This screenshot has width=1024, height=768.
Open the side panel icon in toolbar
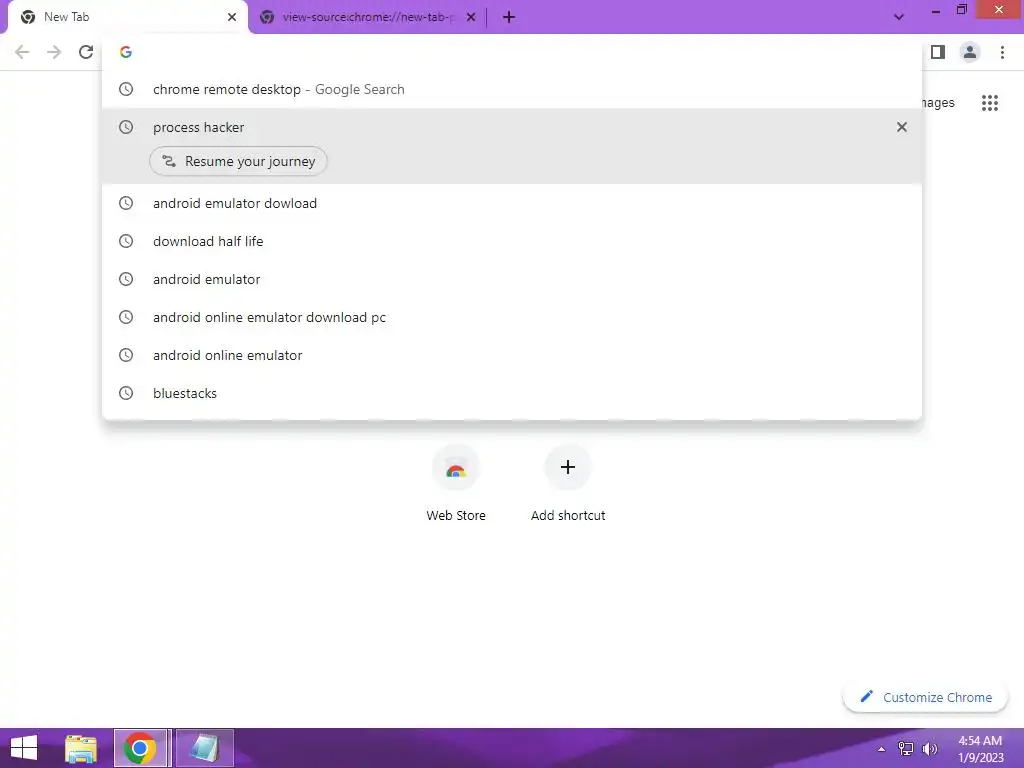click(938, 52)
